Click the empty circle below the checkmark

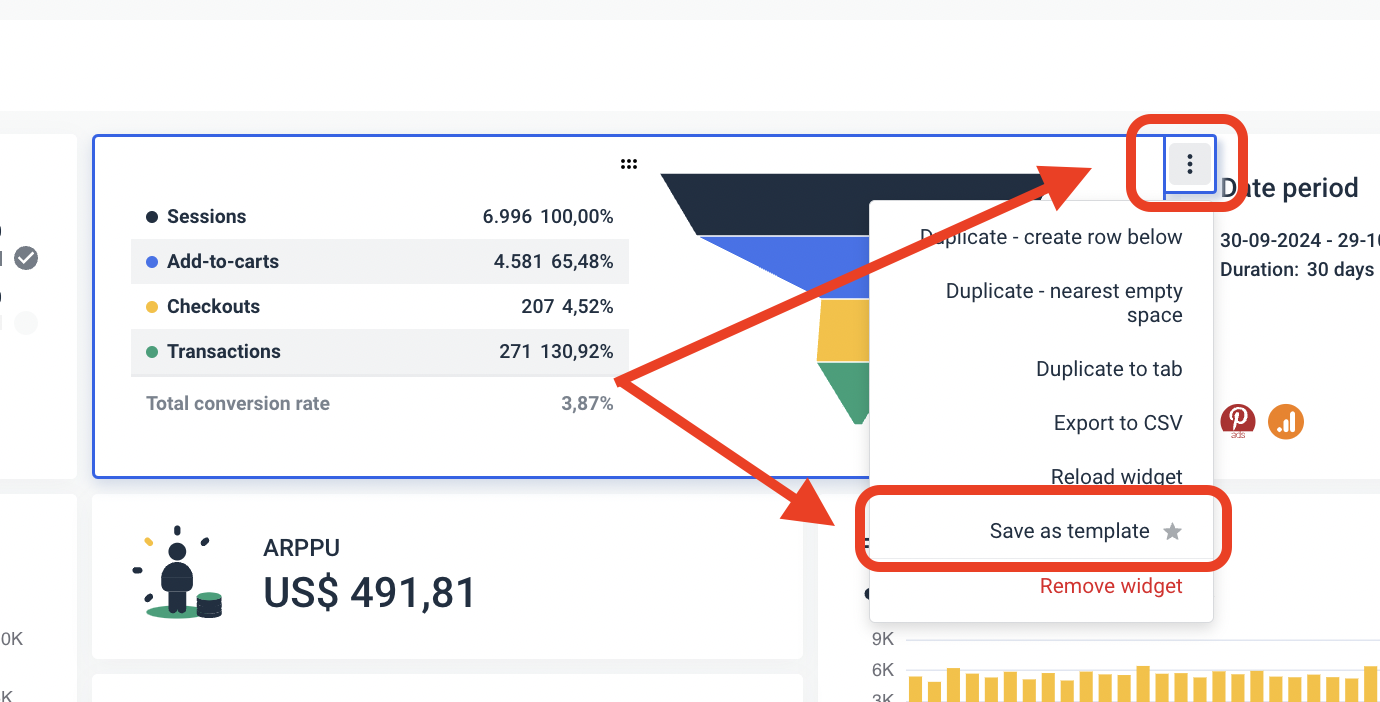(26, 323)
